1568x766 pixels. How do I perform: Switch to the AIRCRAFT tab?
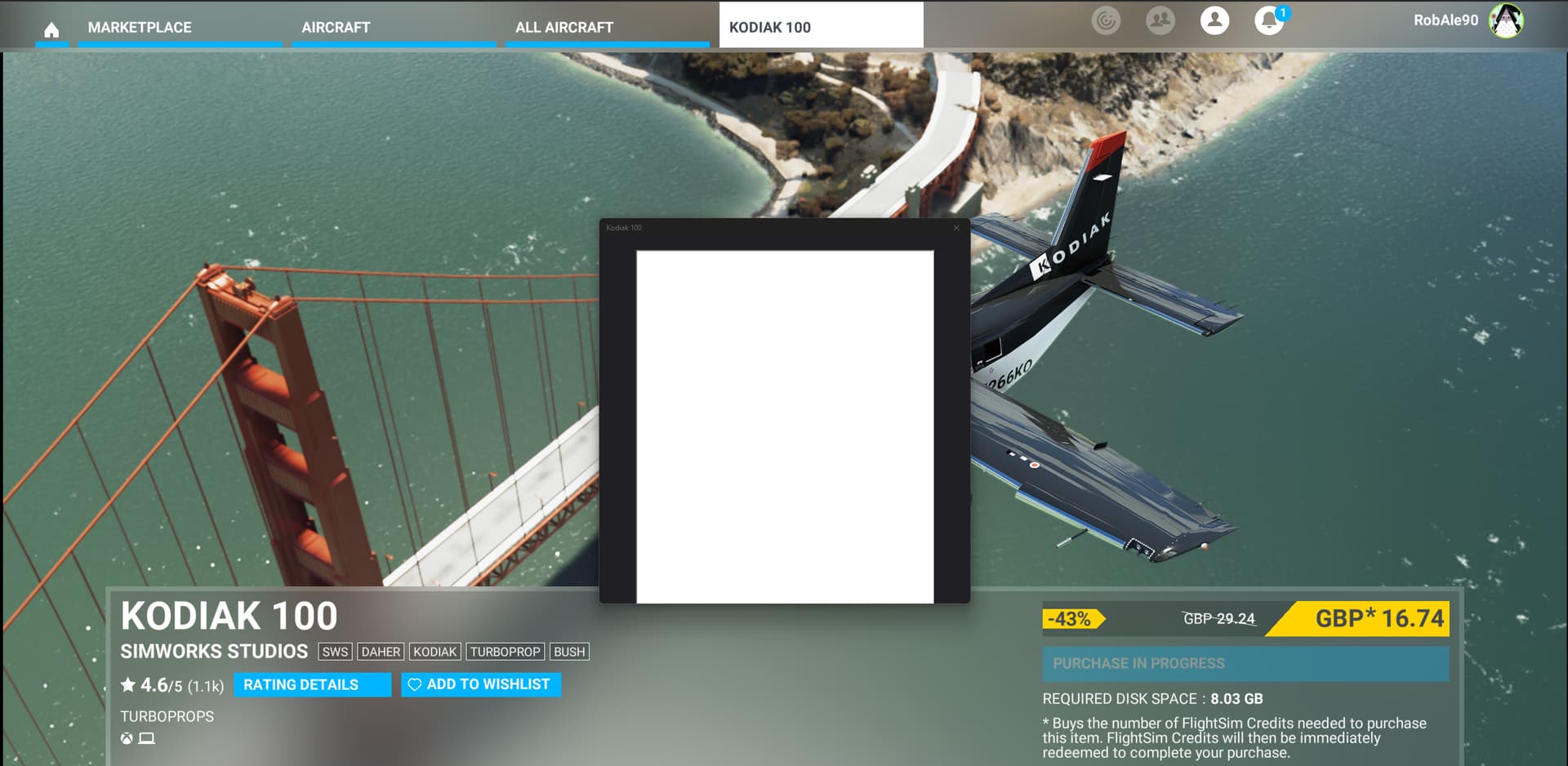pos(394,28)
